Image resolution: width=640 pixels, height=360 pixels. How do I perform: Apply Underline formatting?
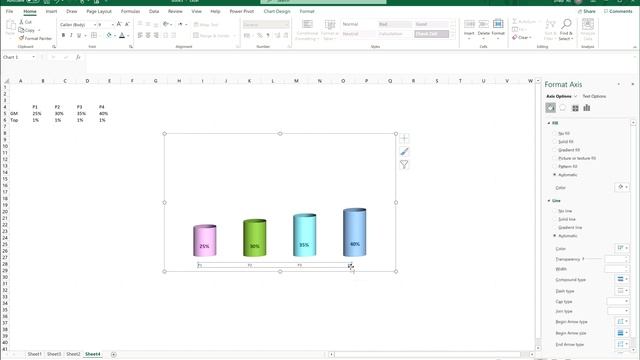tap(79, 36)
